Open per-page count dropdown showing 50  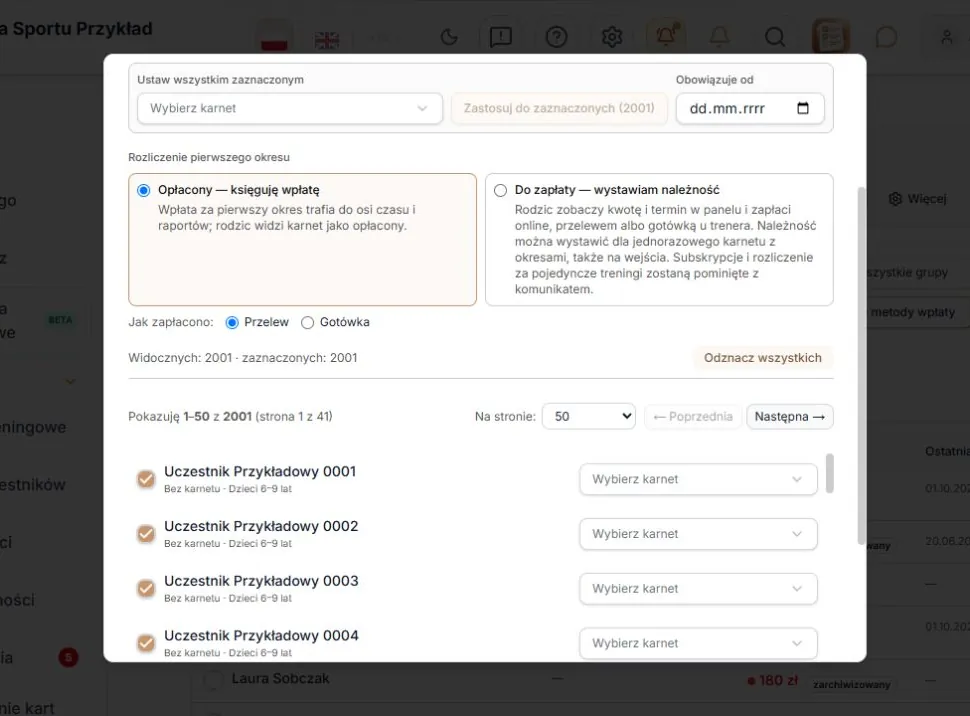tap(588, 416)
